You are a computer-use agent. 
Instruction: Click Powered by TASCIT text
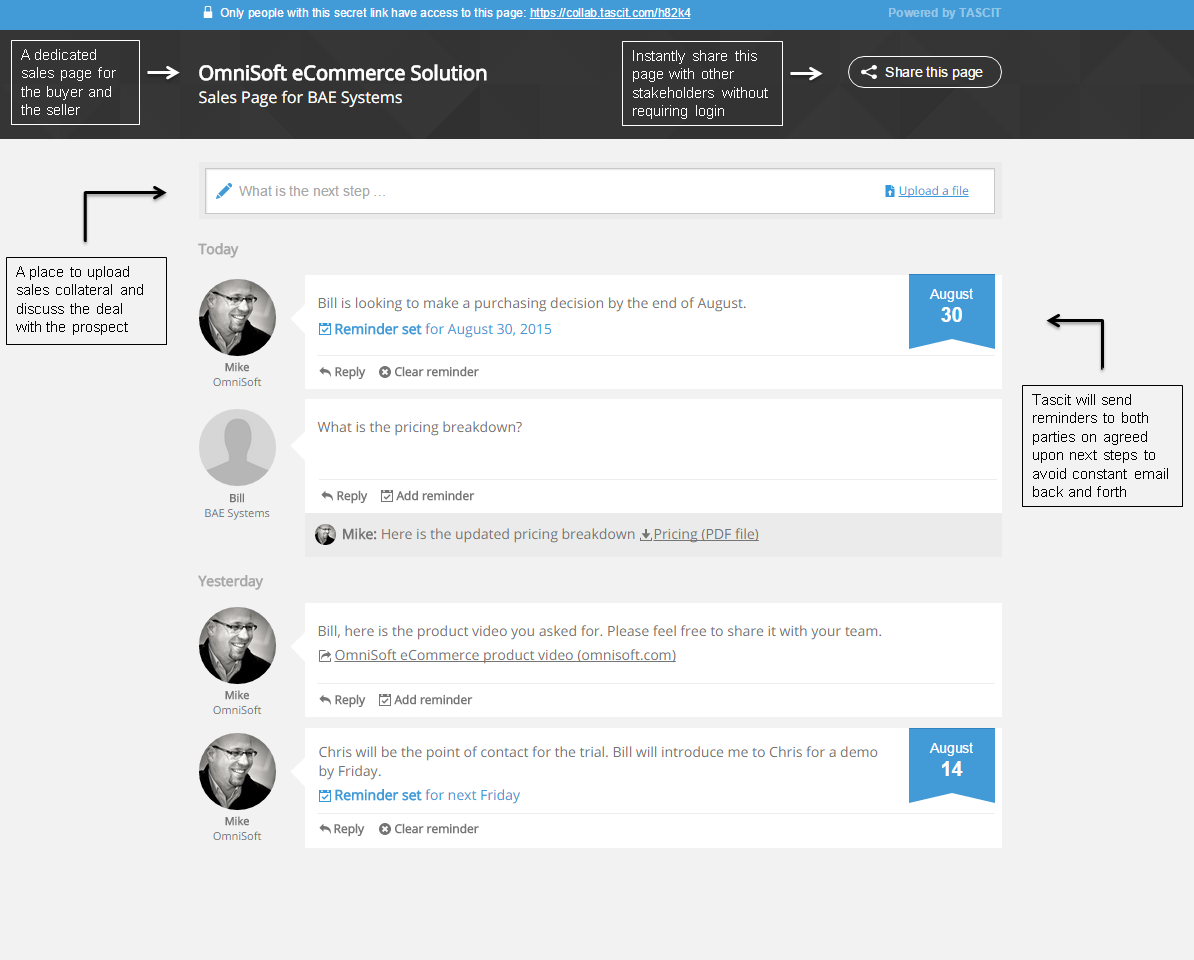[944, 13]
